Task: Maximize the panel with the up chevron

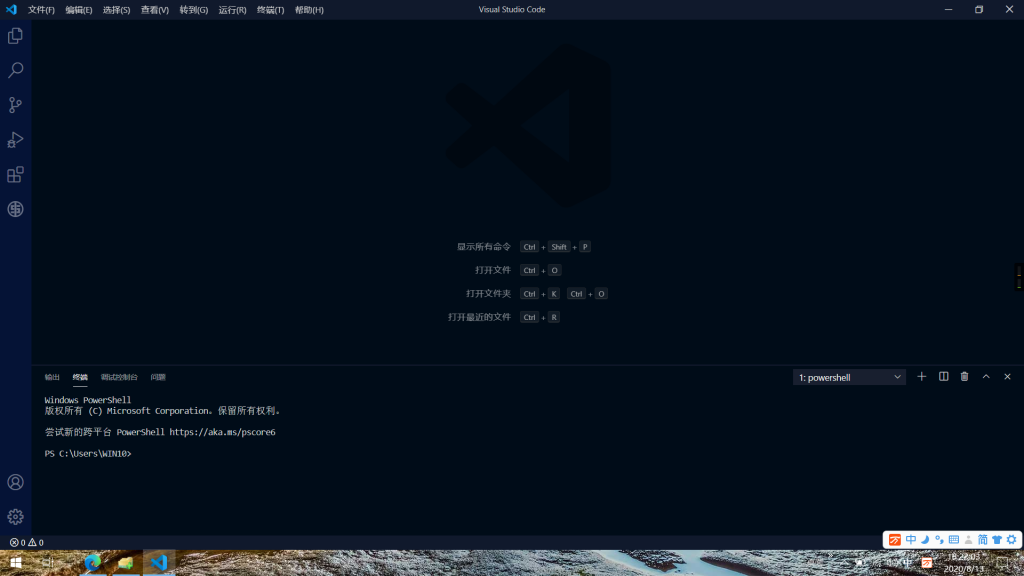Action: (986, 377)
